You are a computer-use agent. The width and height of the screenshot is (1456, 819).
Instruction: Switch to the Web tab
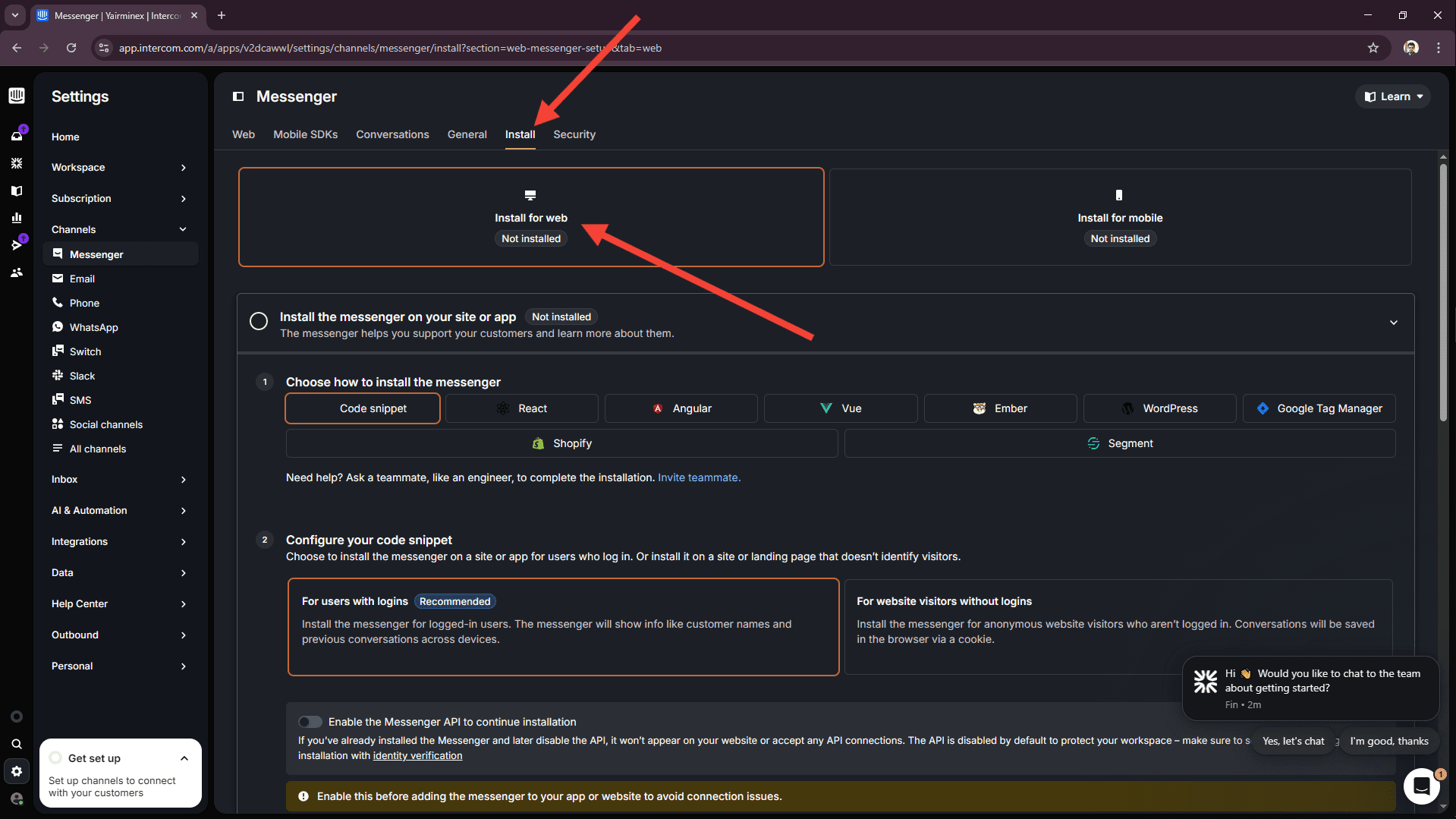click(x=244, y=134)
